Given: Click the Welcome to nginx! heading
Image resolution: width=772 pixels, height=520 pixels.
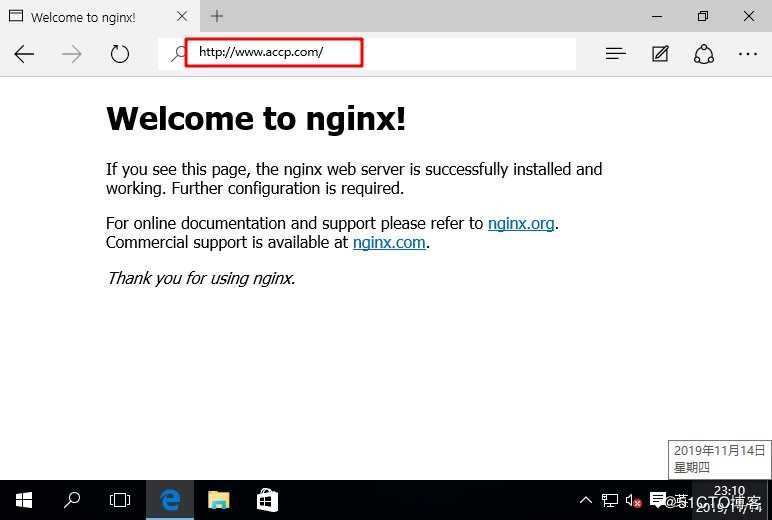Looking at the screenshot, I should pyautogui.click(x=256, y=119).
